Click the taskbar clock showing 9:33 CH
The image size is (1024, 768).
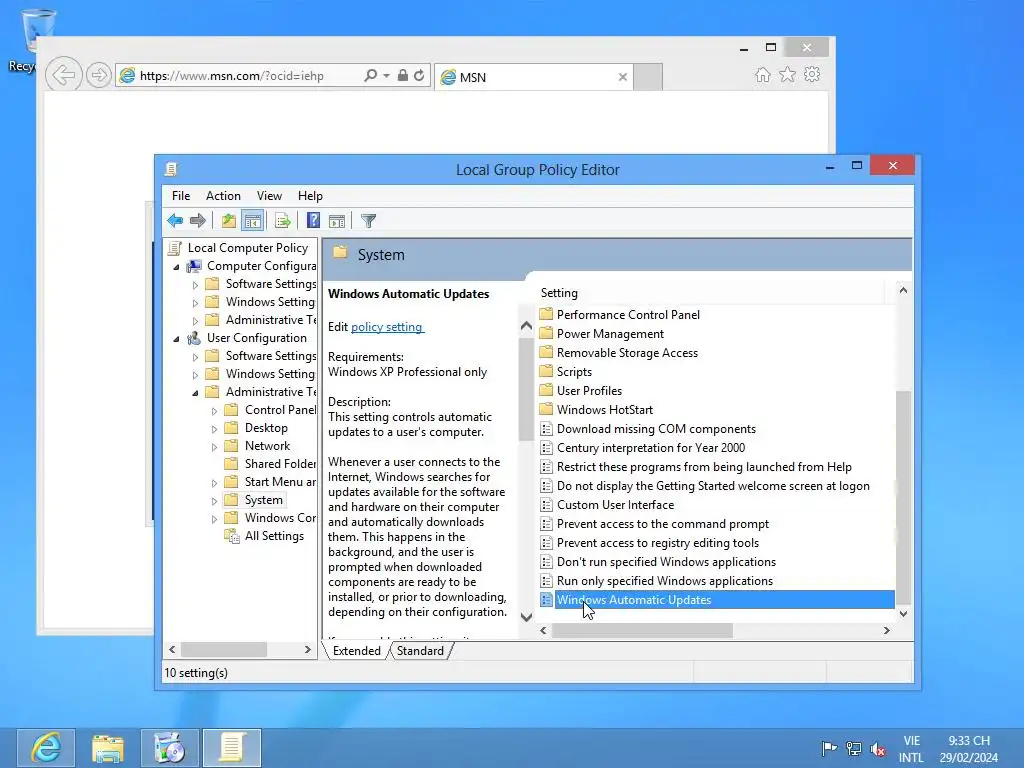point(969,749)
